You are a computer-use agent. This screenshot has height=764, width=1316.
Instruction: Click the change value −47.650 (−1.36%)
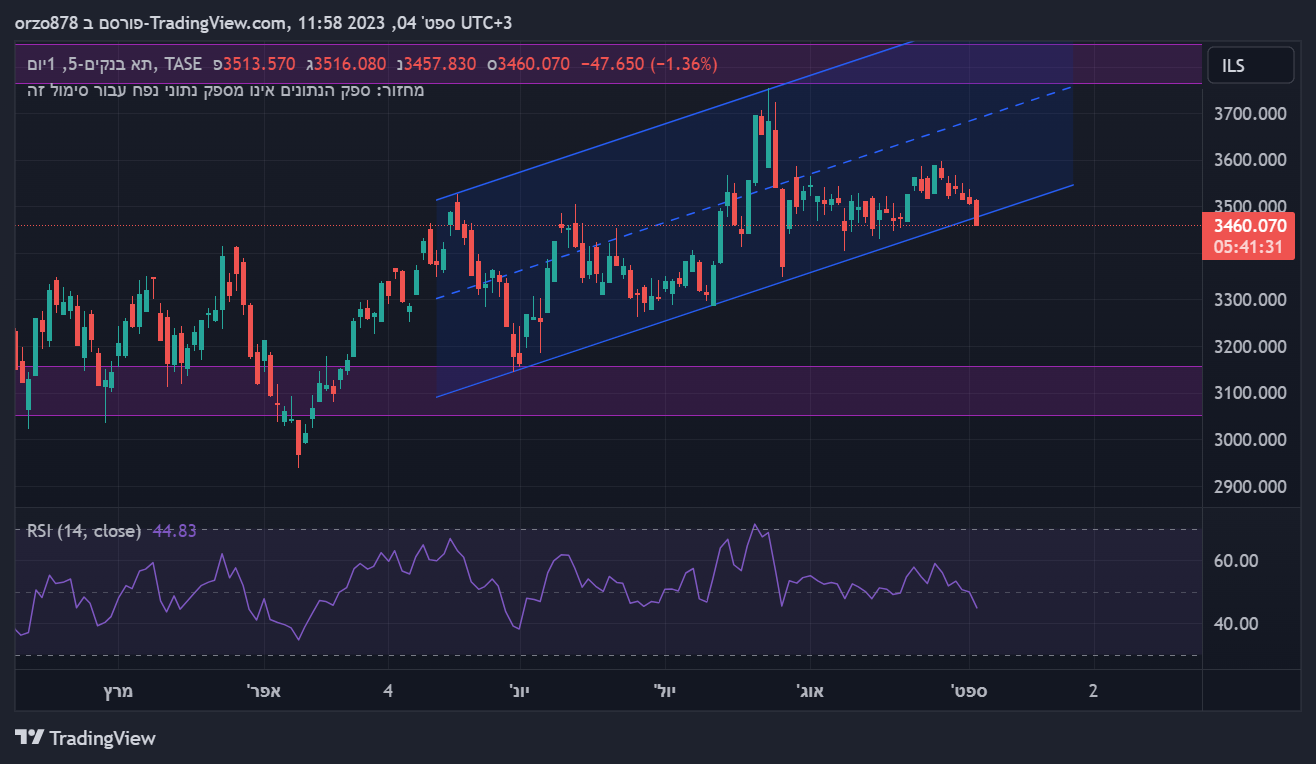click(x=650, y=64)
